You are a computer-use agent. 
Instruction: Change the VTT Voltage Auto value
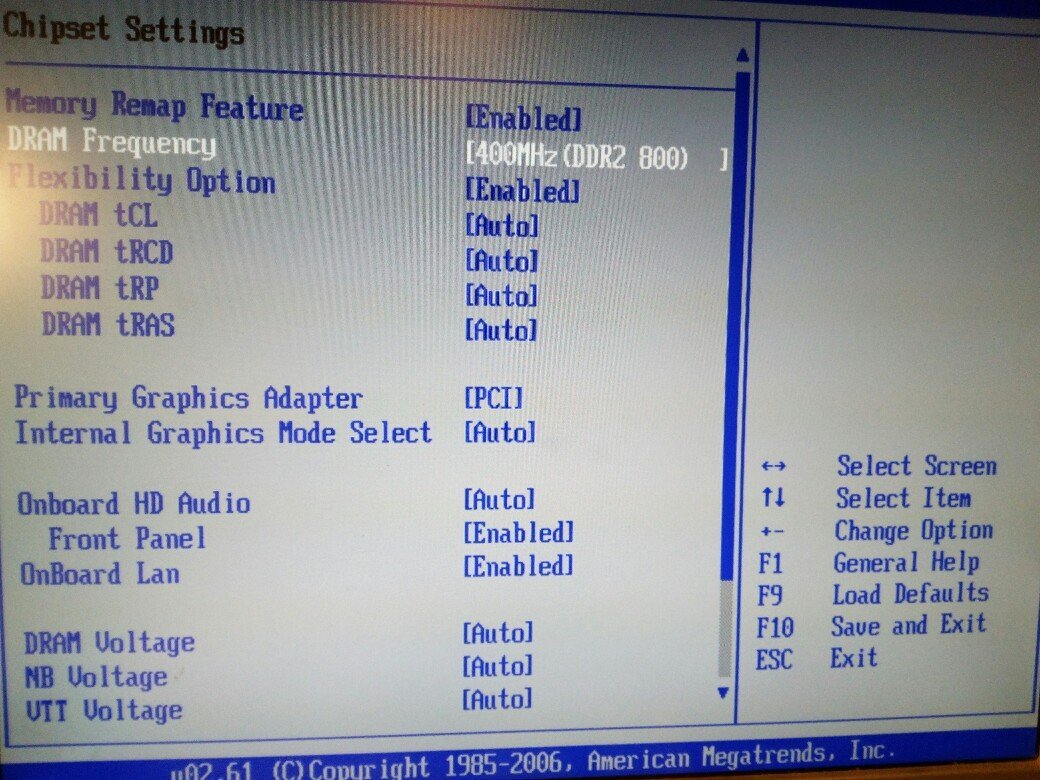point(497,699)
